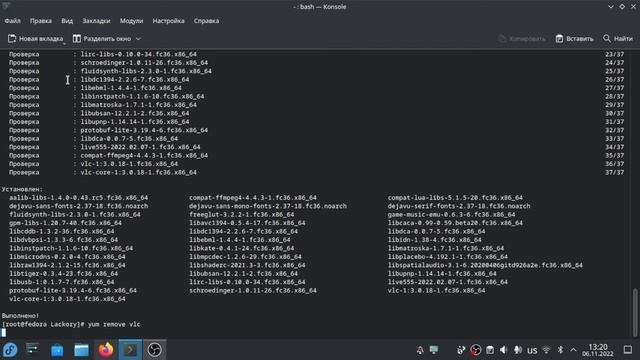Viewport: 640px width, 360px height.
Task: Click the terminal vertical scrollbar handle
Action: (x=635, y=312)
